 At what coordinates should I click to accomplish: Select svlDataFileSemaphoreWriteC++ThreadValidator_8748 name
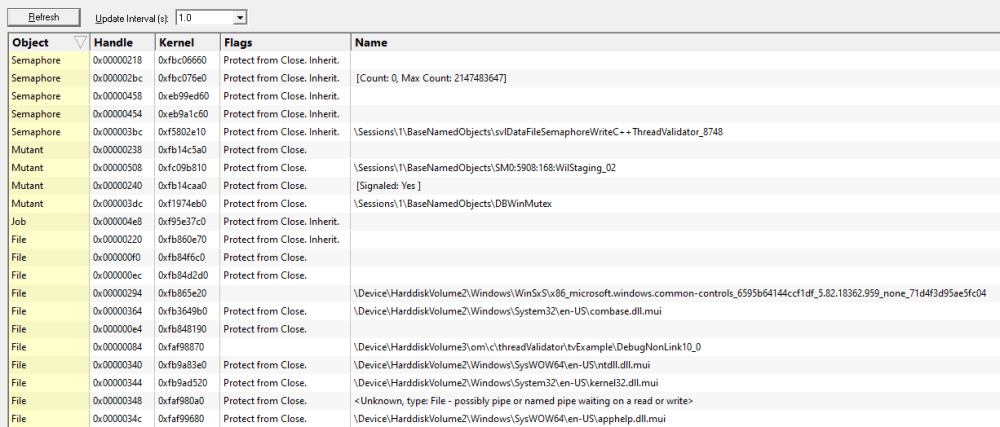click(x=538, y=132)
